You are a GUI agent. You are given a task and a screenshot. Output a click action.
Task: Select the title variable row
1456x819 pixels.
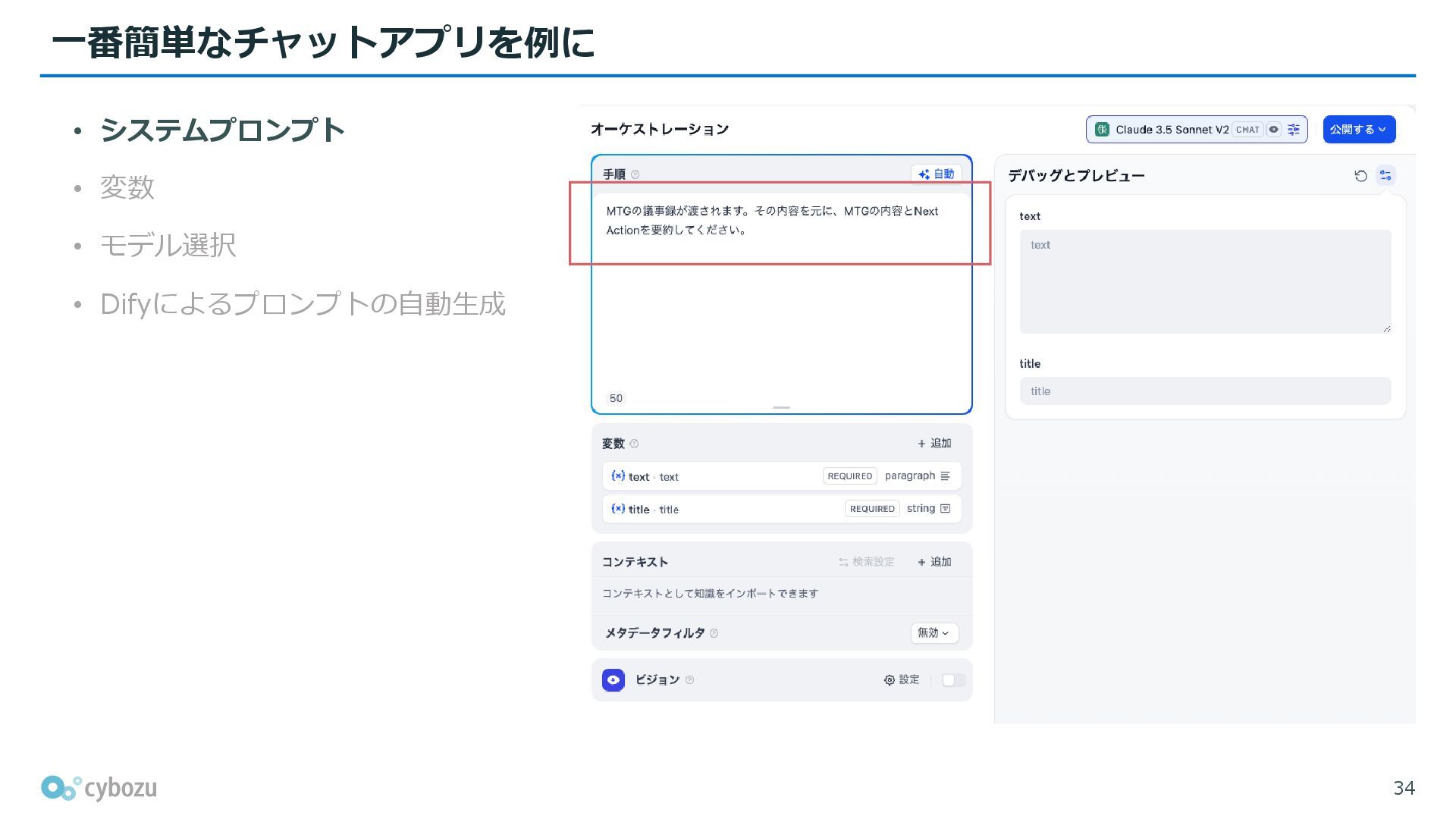(782, 509)
